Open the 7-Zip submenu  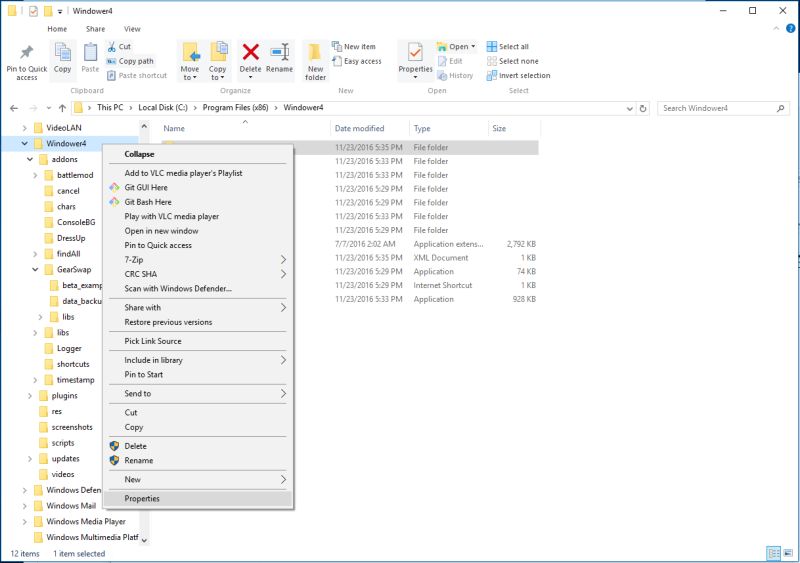(198, 260)
